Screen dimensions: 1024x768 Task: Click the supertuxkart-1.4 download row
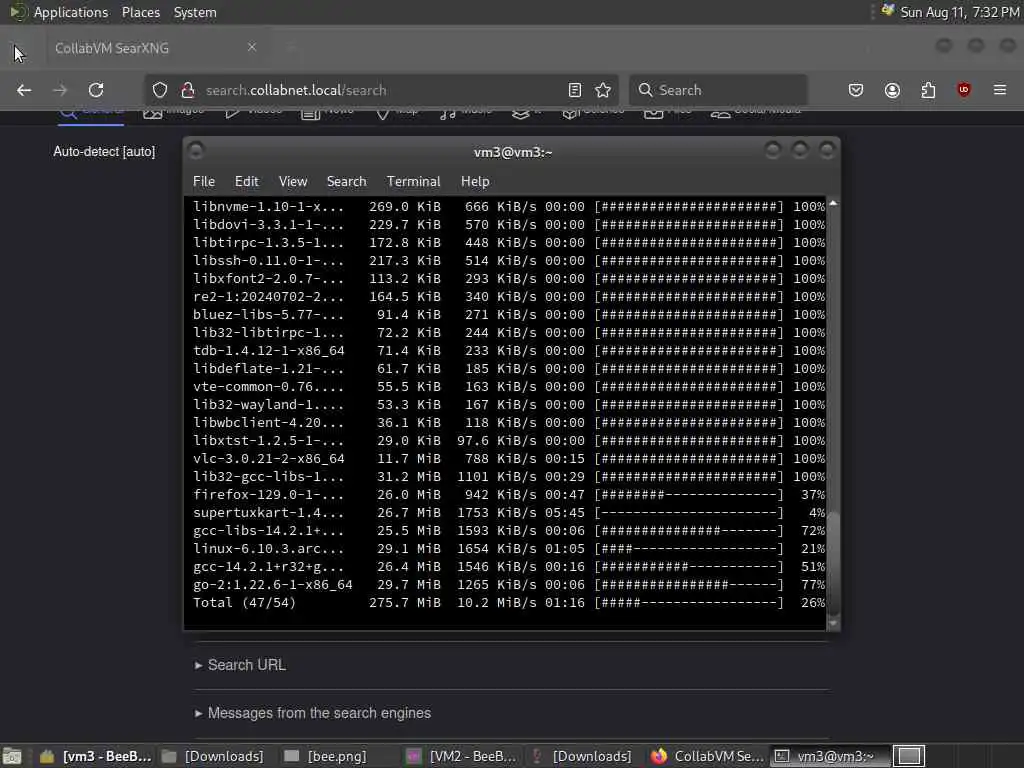[x=509, y=513]
